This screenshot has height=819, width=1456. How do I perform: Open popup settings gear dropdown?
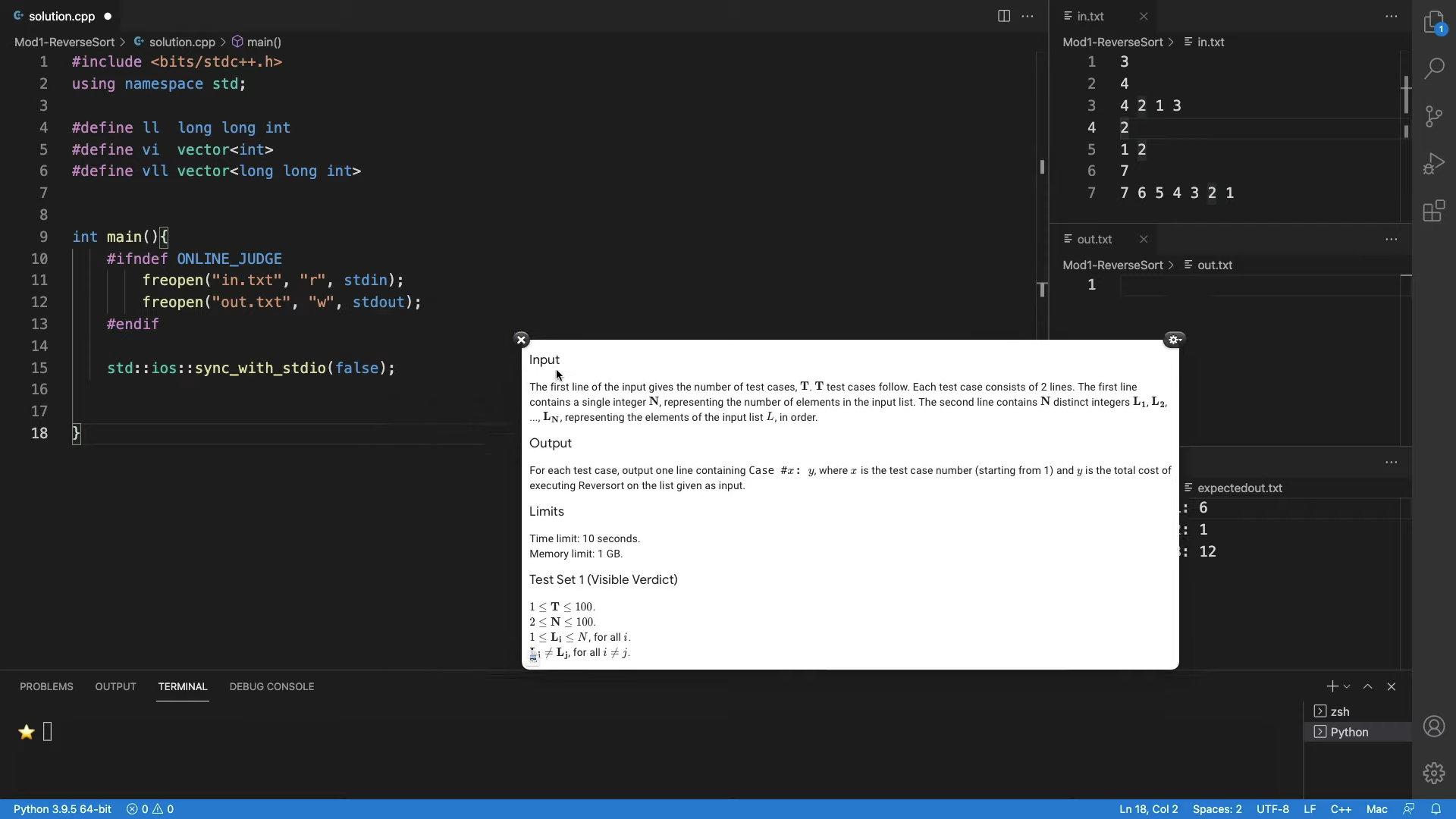pos(1174,340)
